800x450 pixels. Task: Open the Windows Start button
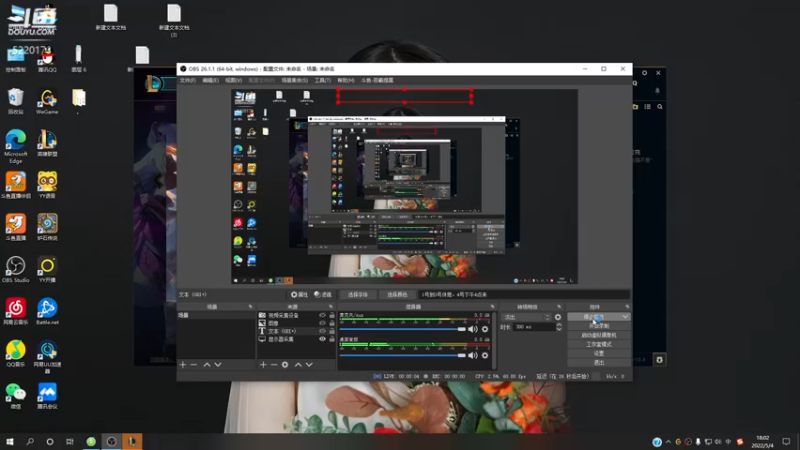pyautogui.click(x=10, y=441)
